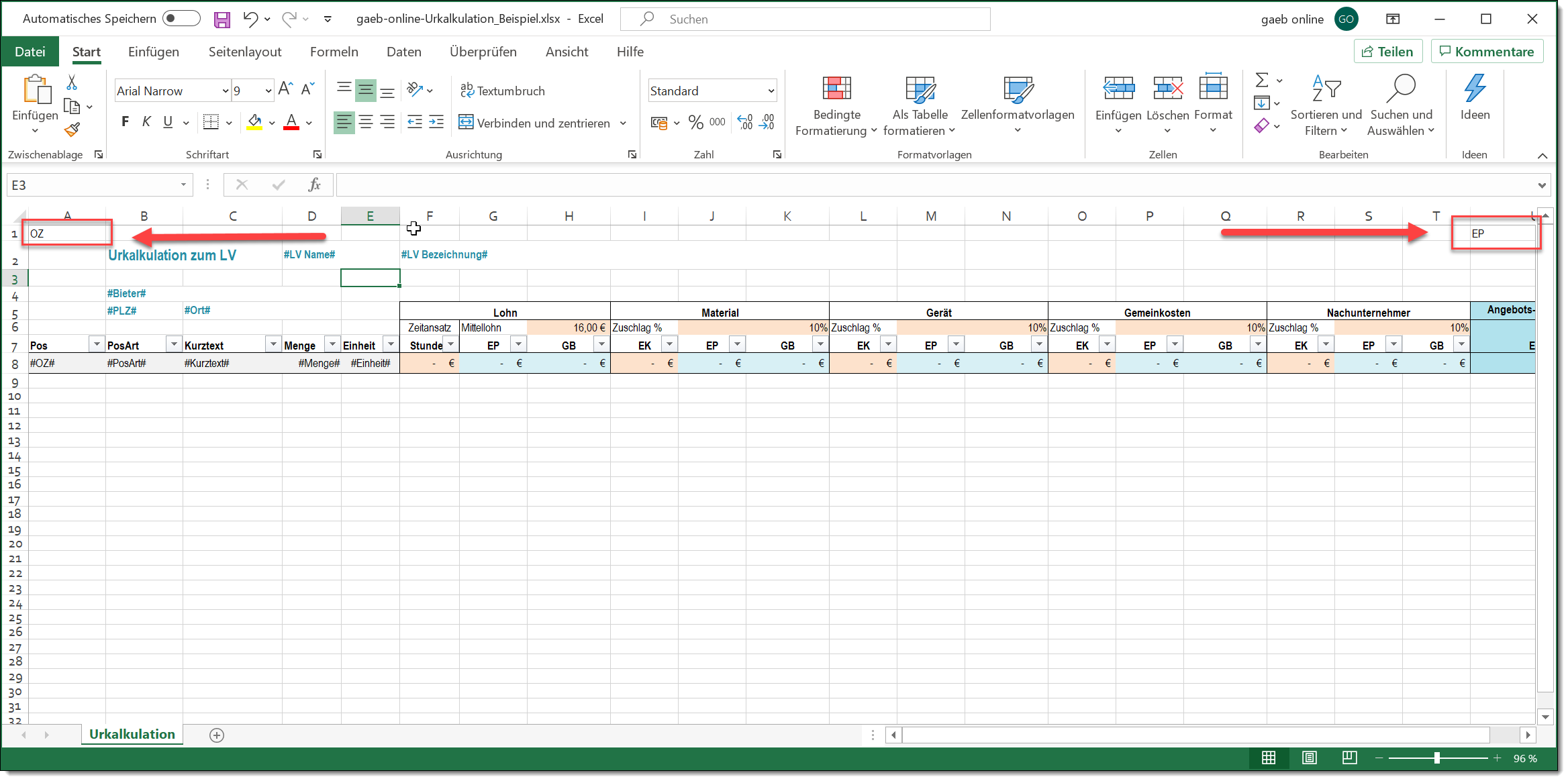Open the Formeln ribbon tab
This screenshot has height=781, width=1568.
334,52
